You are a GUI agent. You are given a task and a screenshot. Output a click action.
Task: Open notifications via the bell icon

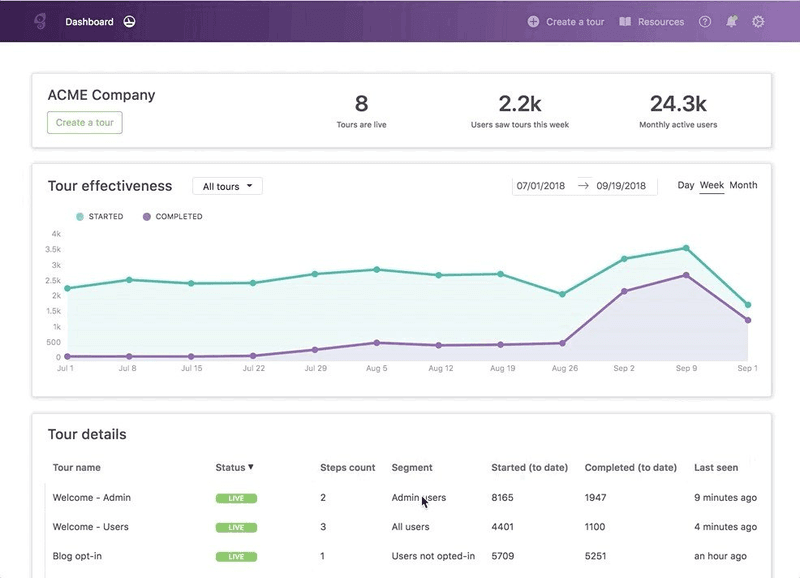click(730, 21)
